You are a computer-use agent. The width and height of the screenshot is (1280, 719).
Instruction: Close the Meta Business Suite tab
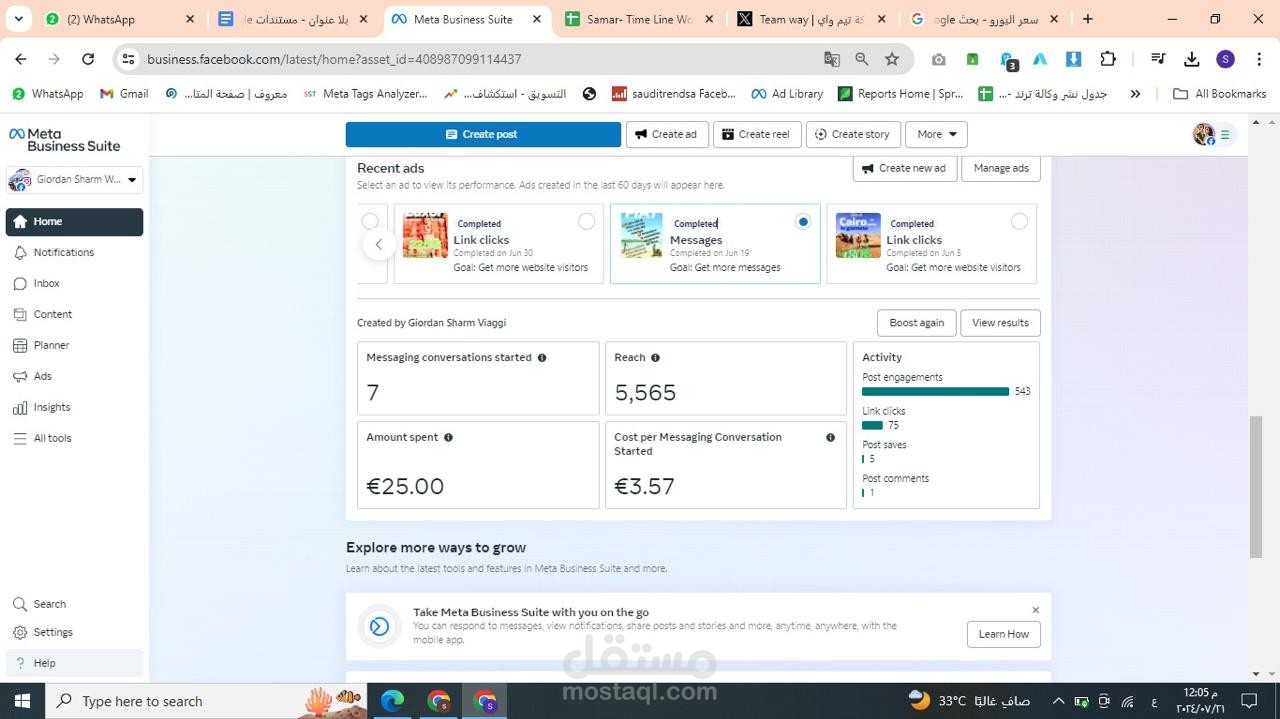coord(538,19)
